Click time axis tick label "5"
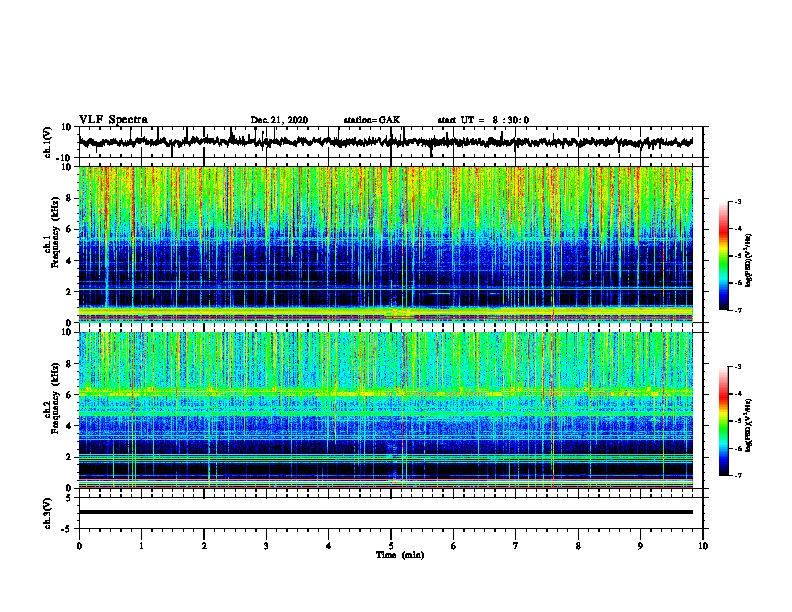792x612 pixels. [391, 546]
